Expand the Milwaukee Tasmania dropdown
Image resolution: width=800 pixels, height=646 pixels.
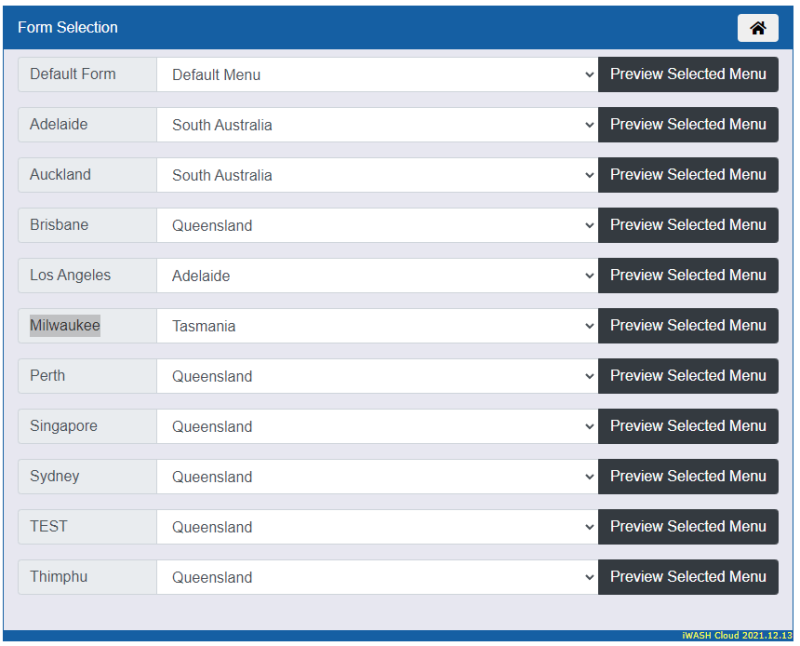pyautogui.click(x=377, y=326)
